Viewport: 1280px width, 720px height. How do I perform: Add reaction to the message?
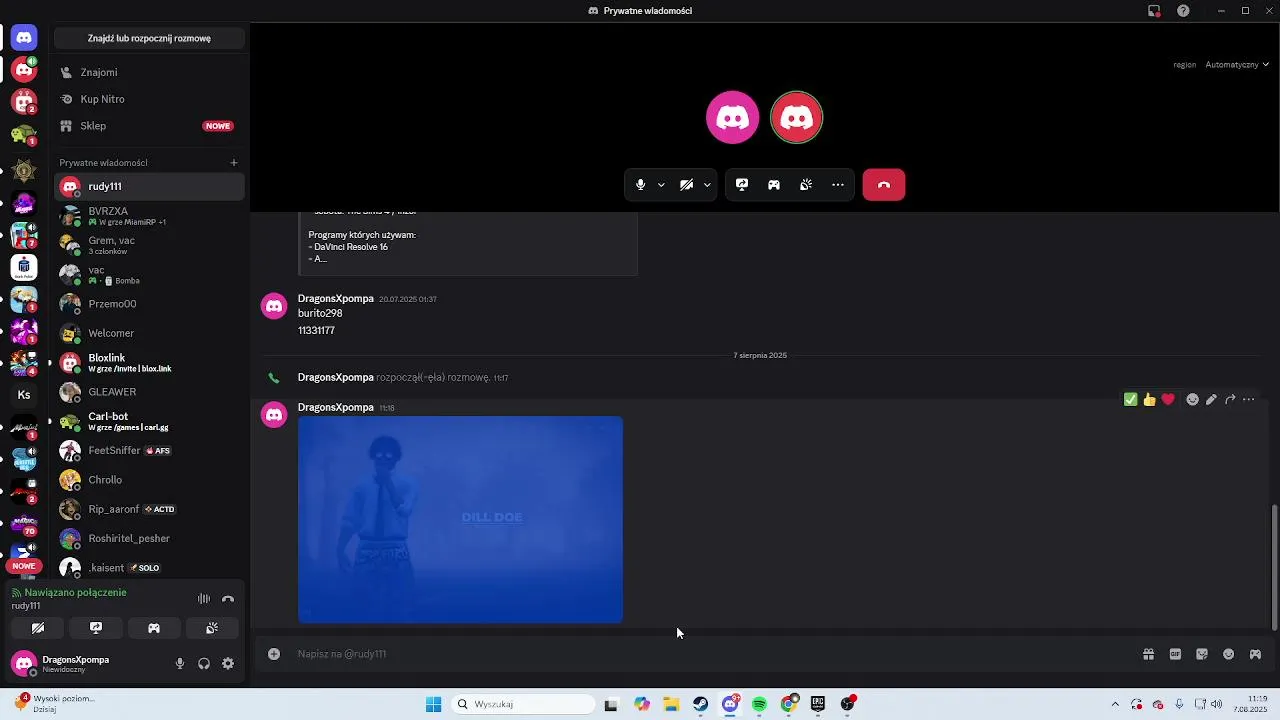click(x=1192, y=400)
